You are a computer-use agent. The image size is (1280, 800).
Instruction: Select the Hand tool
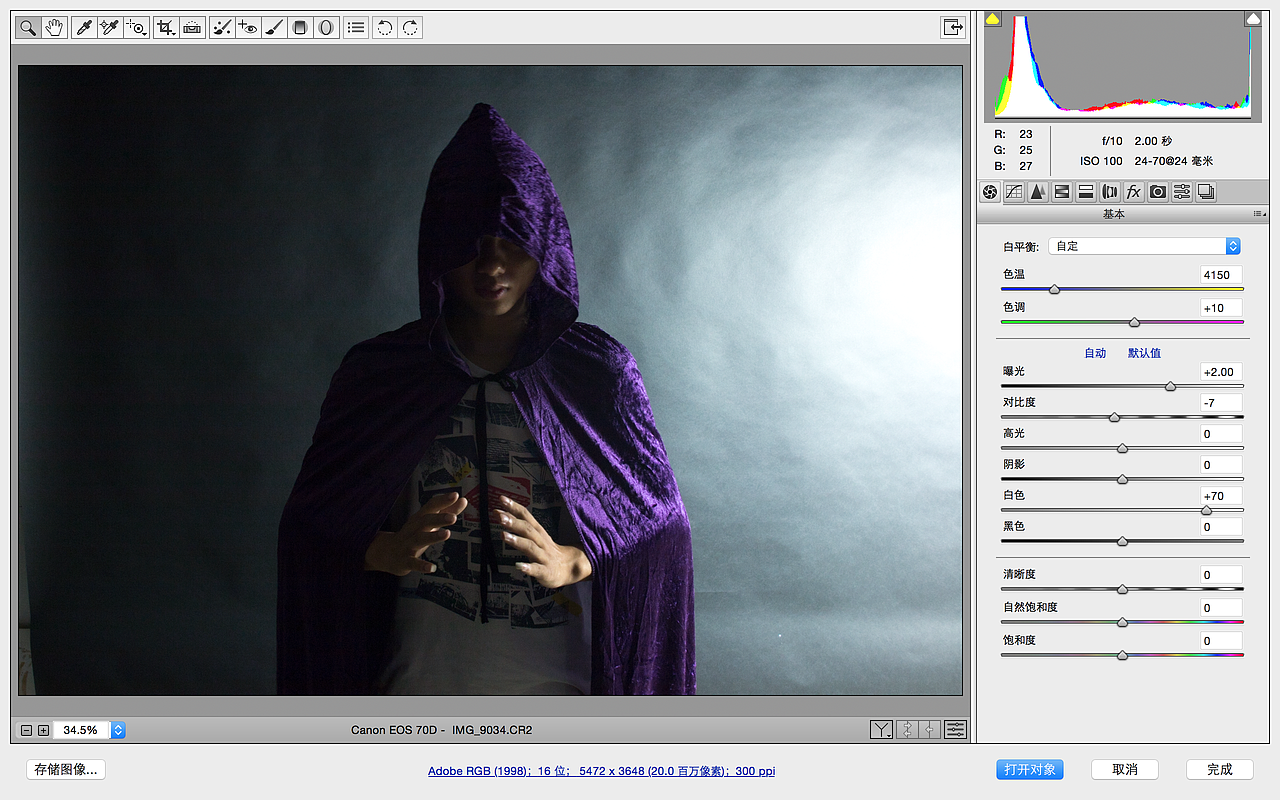54,27
